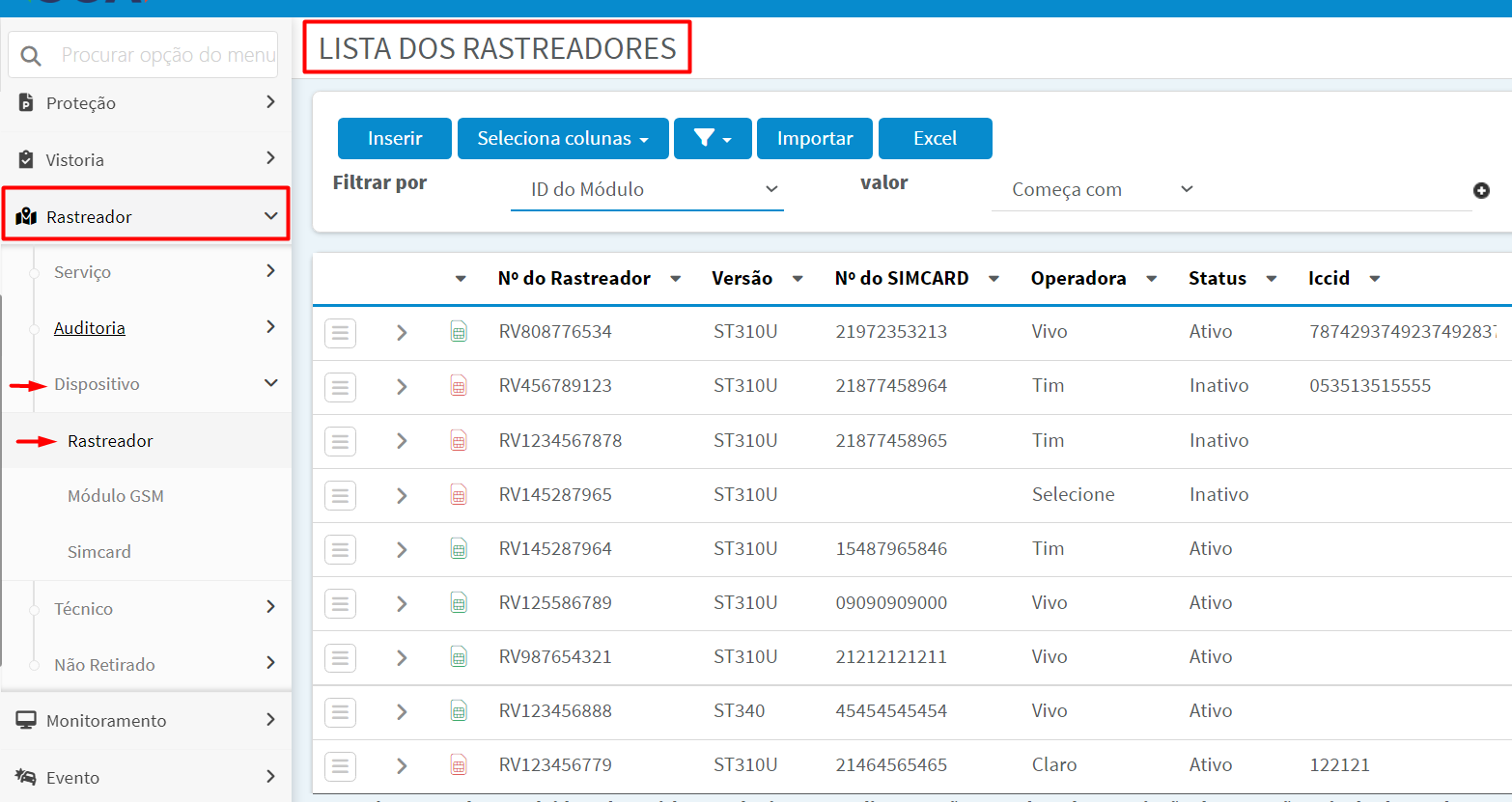This screenshot has width=1512, height=802.
Task: Click red sheet icon for RV456789123
Action: tap(459, 386)
